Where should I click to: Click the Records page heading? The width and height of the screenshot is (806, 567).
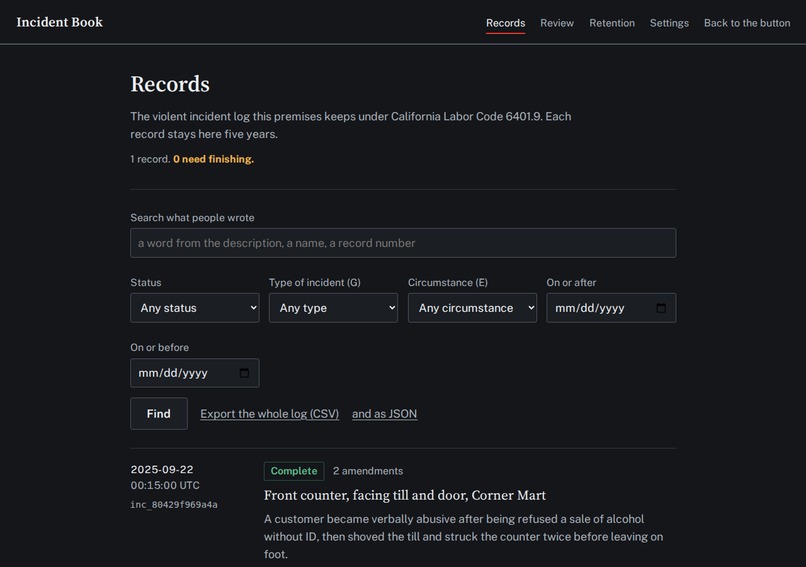click(170, 84)
